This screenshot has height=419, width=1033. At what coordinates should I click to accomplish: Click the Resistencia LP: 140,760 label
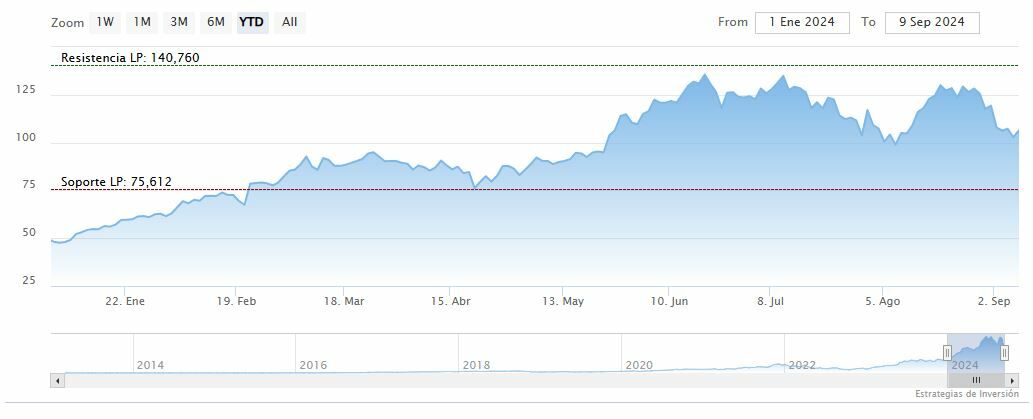tap(130, 58)
